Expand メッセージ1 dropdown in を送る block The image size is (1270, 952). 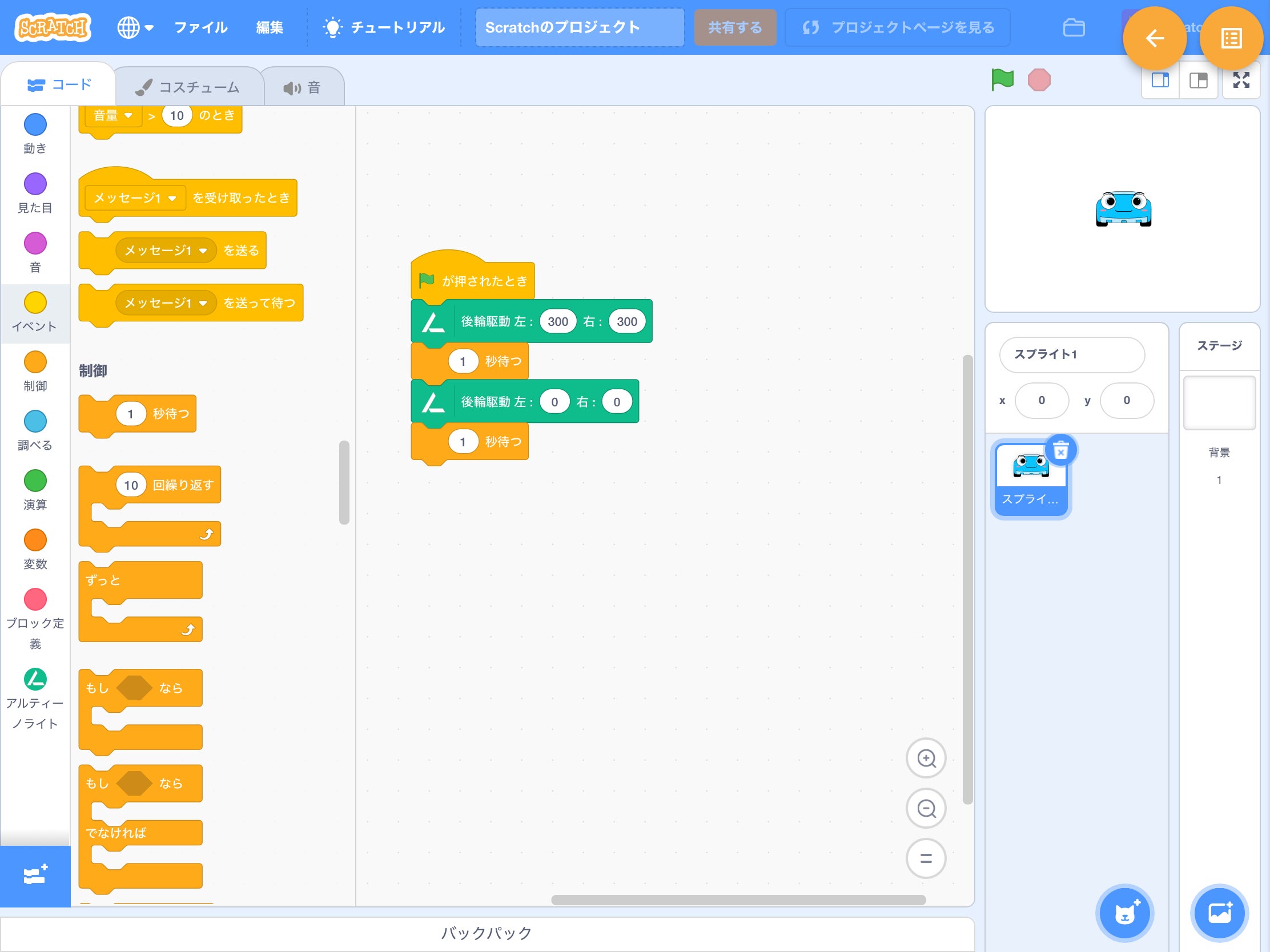[203, 251]
